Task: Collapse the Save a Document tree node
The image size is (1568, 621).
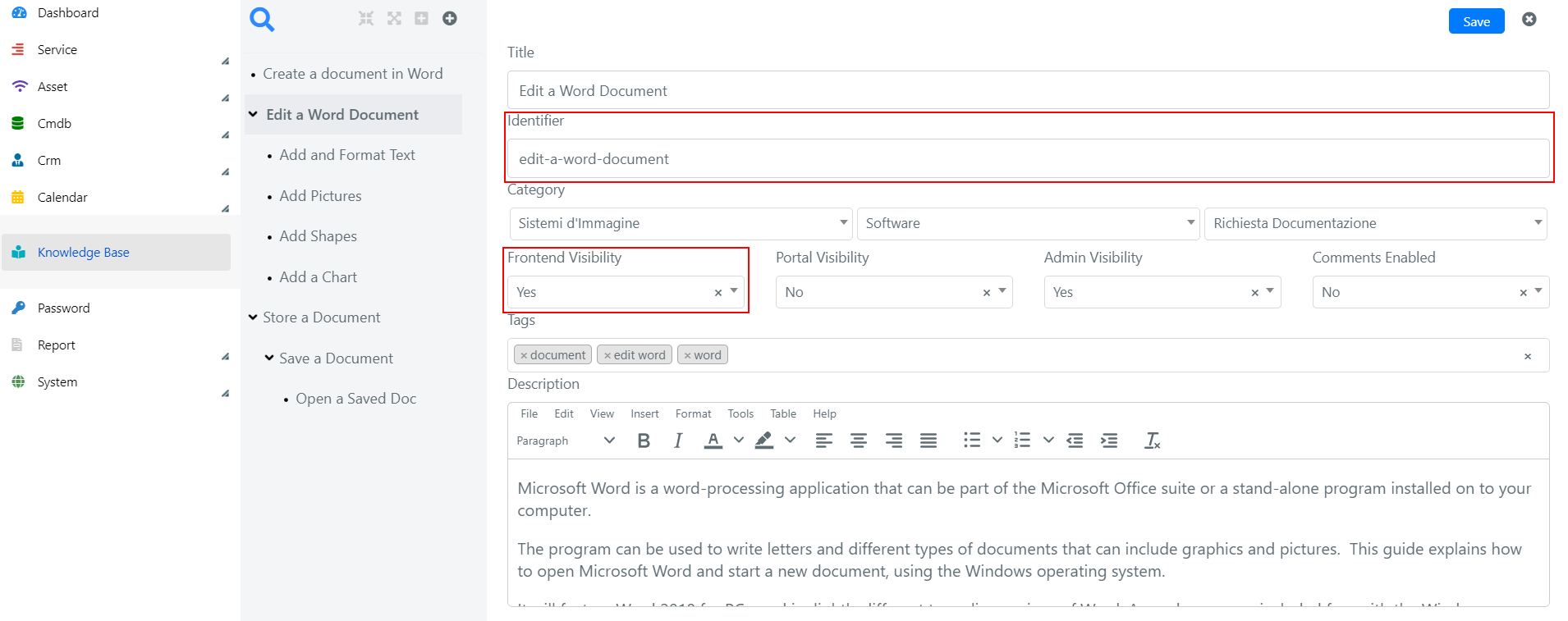Action: point(269,358)
